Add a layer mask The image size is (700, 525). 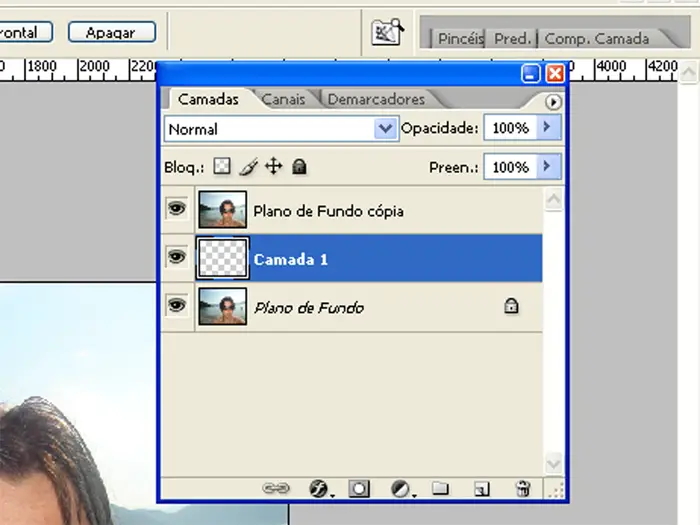(359, 488)
